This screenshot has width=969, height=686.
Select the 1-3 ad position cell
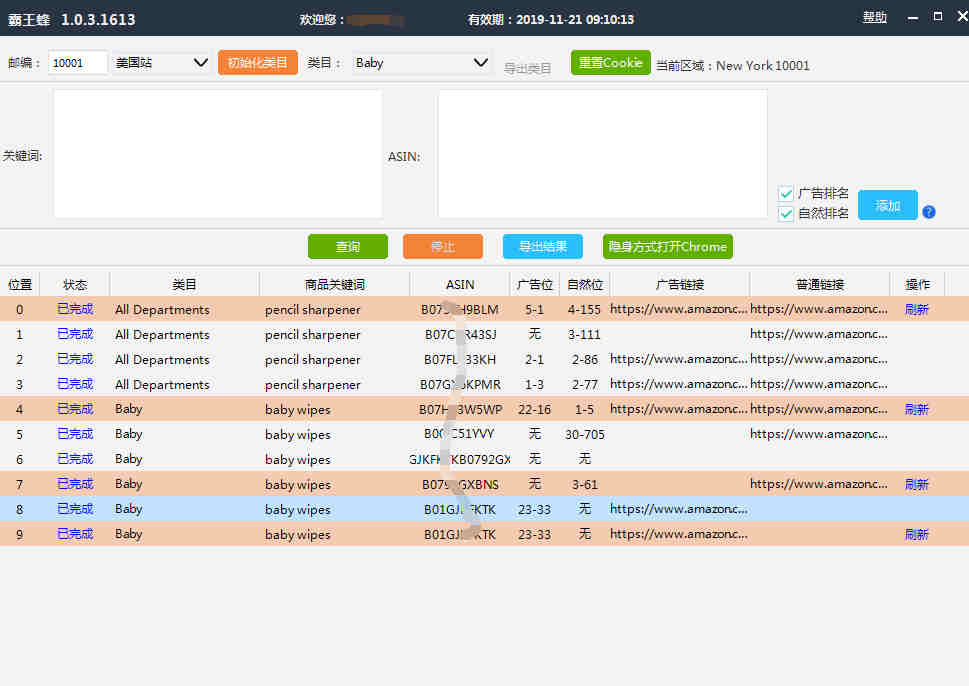pyautogui.click(x=535, y=384)
